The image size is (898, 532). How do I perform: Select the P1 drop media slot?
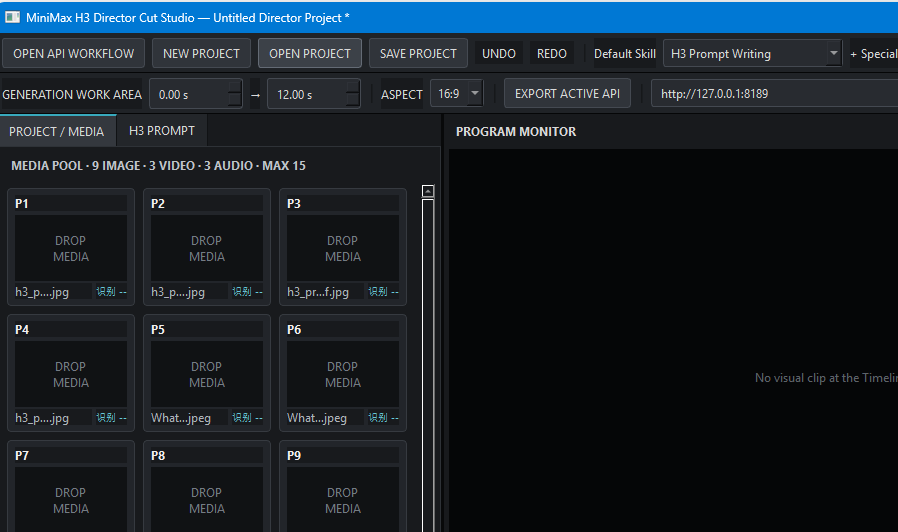[x=71, y=248]
